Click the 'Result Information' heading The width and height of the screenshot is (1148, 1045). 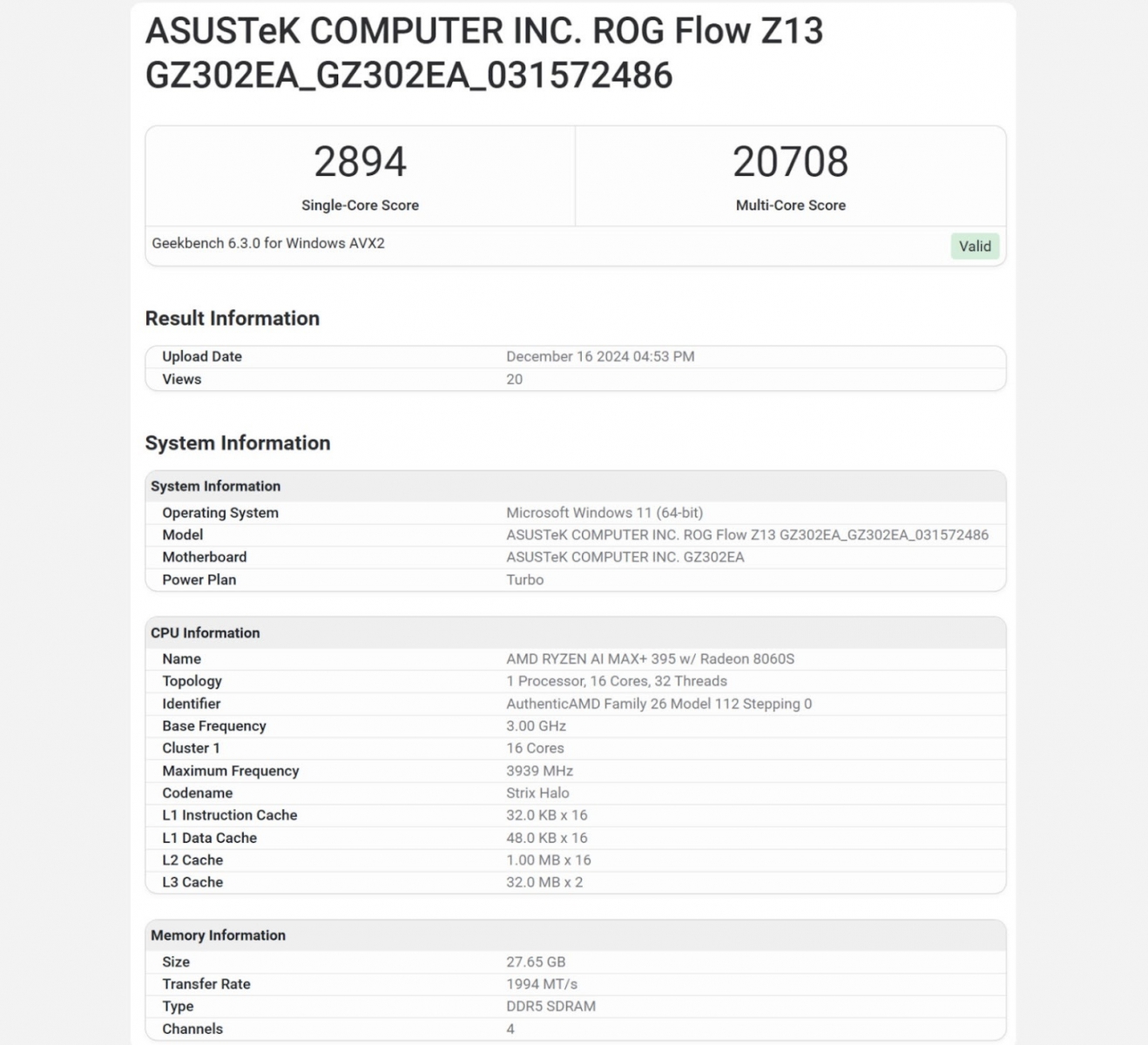pos(232,319)
